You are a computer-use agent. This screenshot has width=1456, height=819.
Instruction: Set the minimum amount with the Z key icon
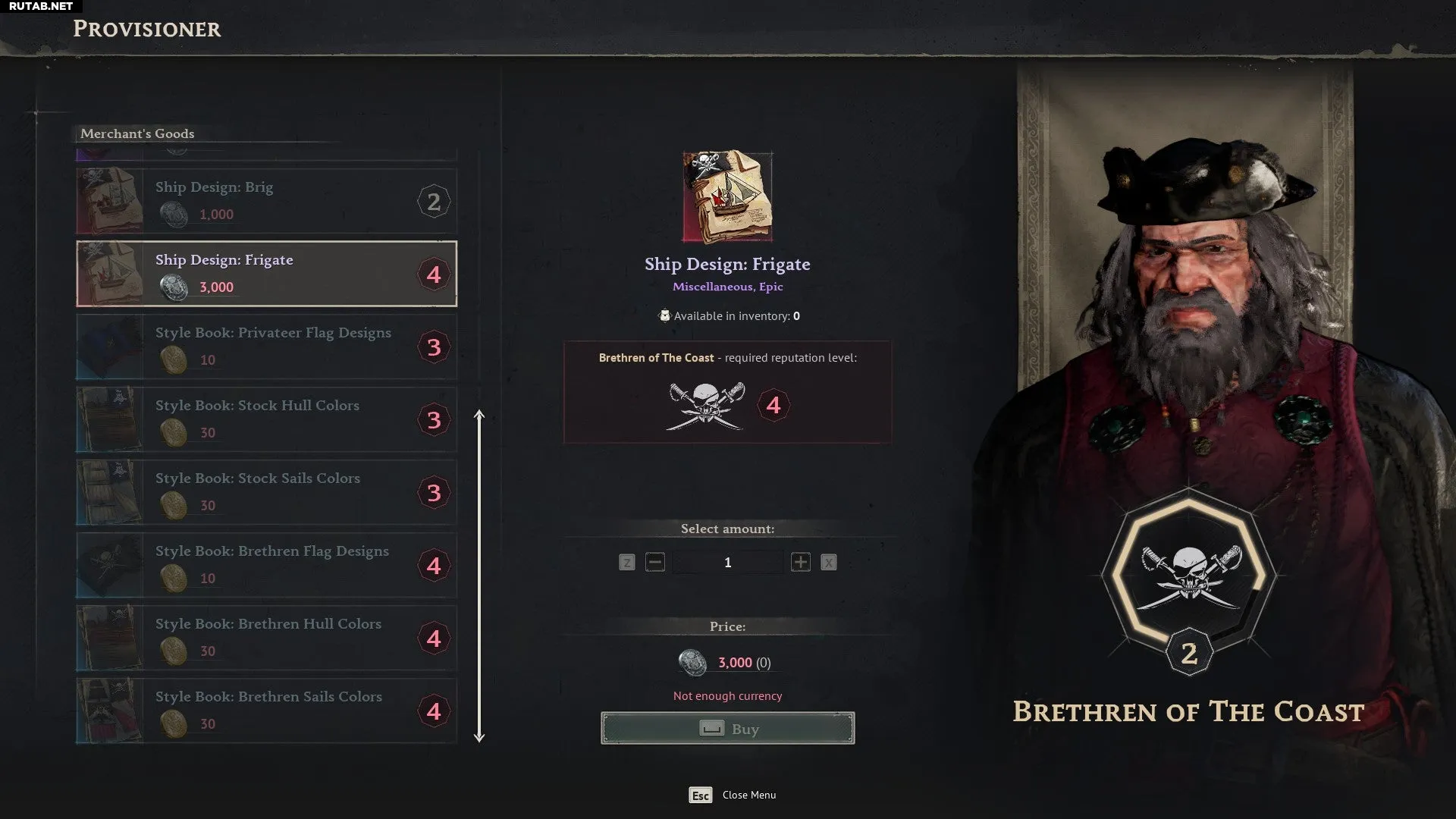coord(626,563)
